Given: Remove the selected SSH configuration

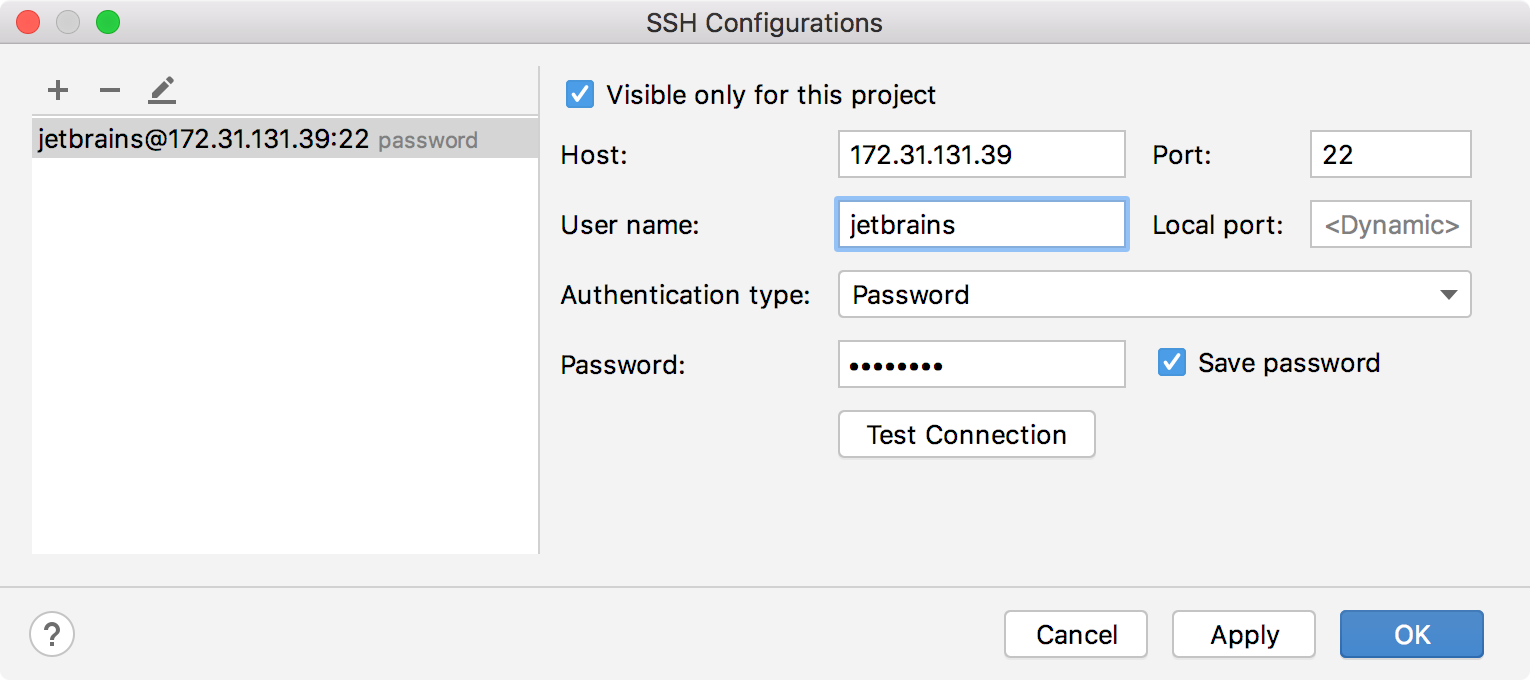Looking at the screenshot, I should (109, 90).
